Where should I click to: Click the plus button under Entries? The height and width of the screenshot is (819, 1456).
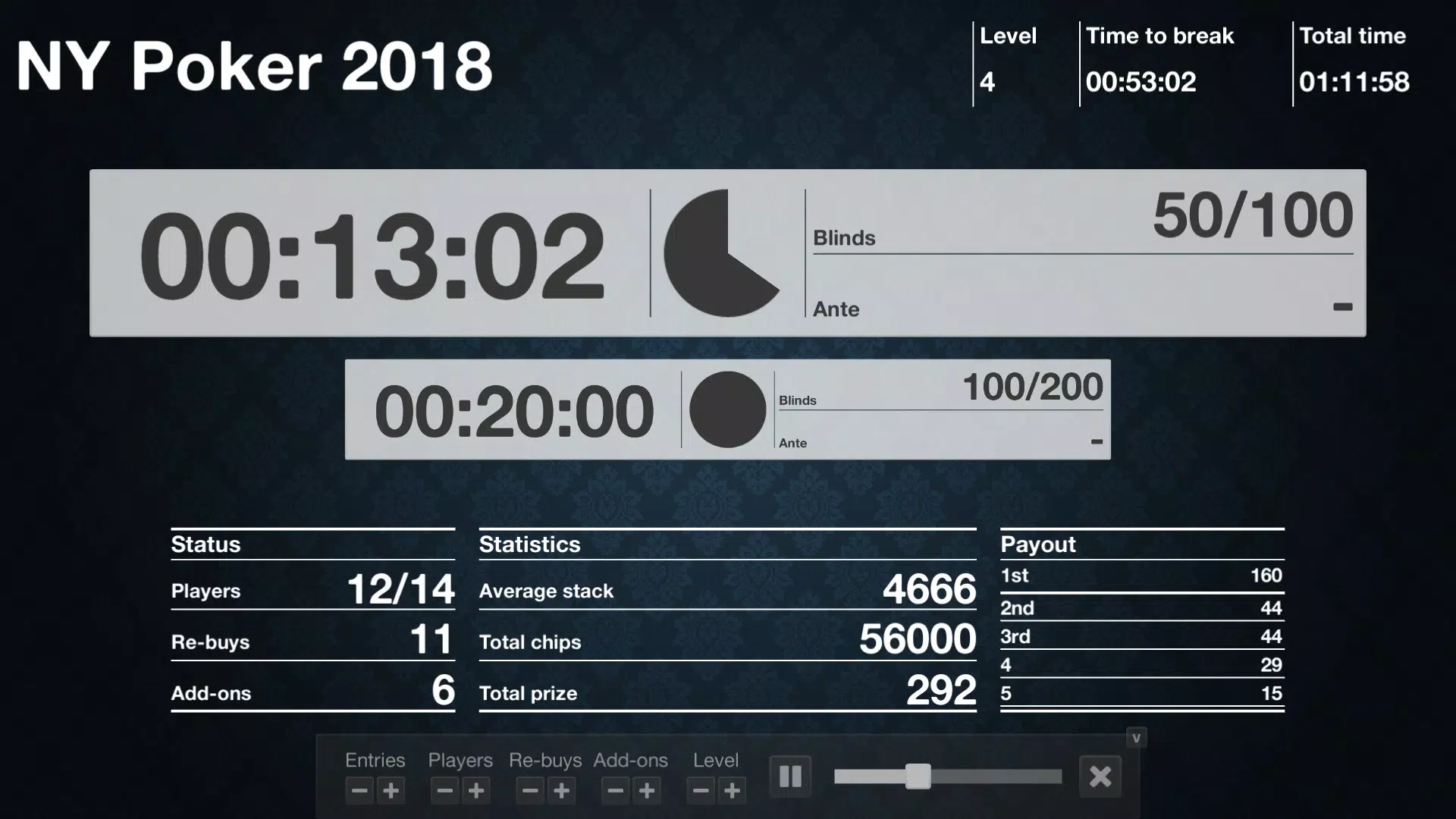[391, 791]
